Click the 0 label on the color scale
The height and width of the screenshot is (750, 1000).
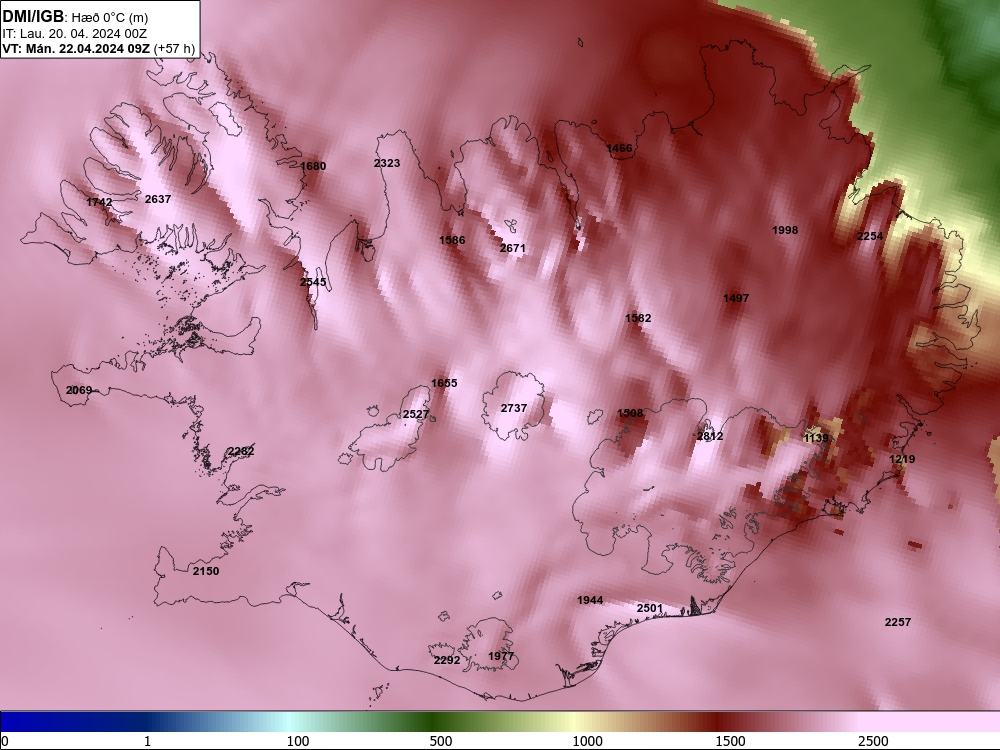5,741
